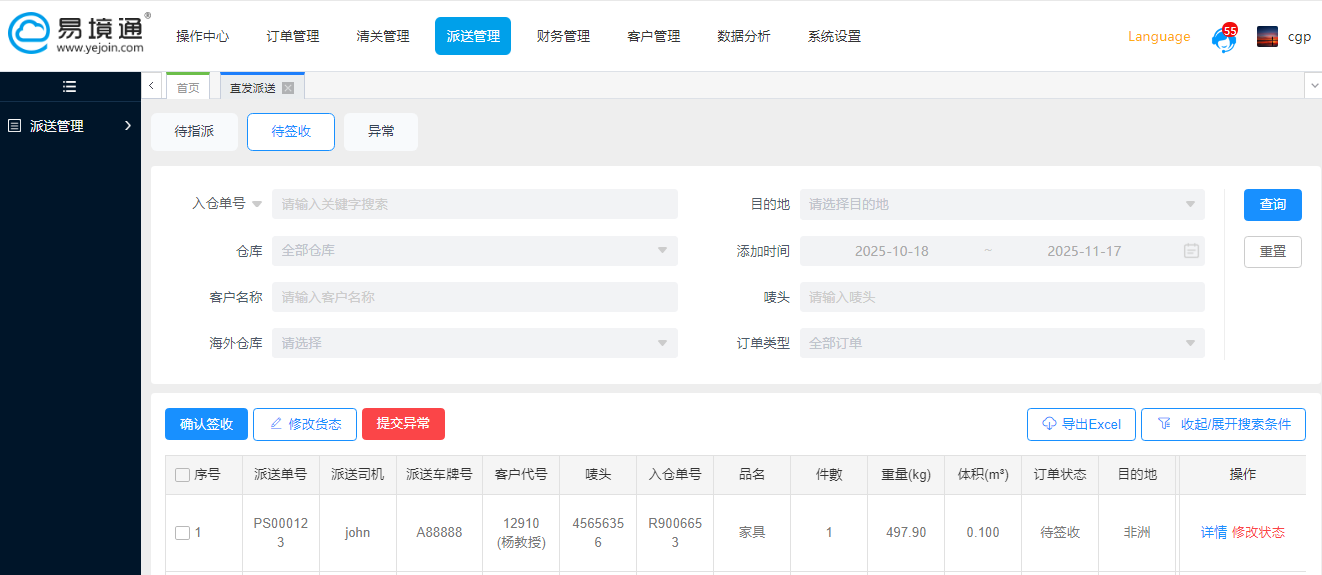
Task: Open the tab list dropdown at far right
Action: pyautogui.click(x=1312, y=87)
